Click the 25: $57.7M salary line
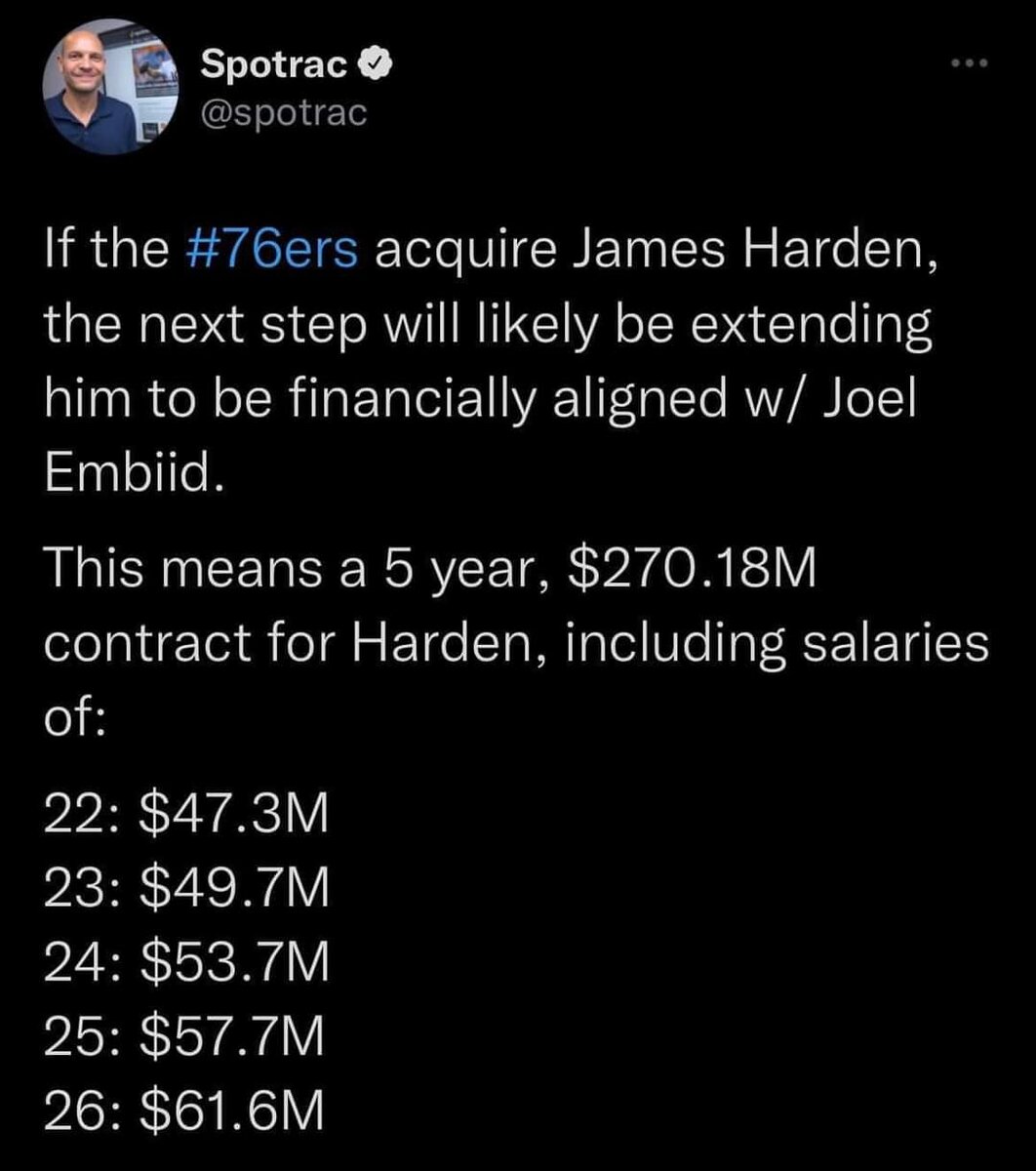 pos(185,1035)
